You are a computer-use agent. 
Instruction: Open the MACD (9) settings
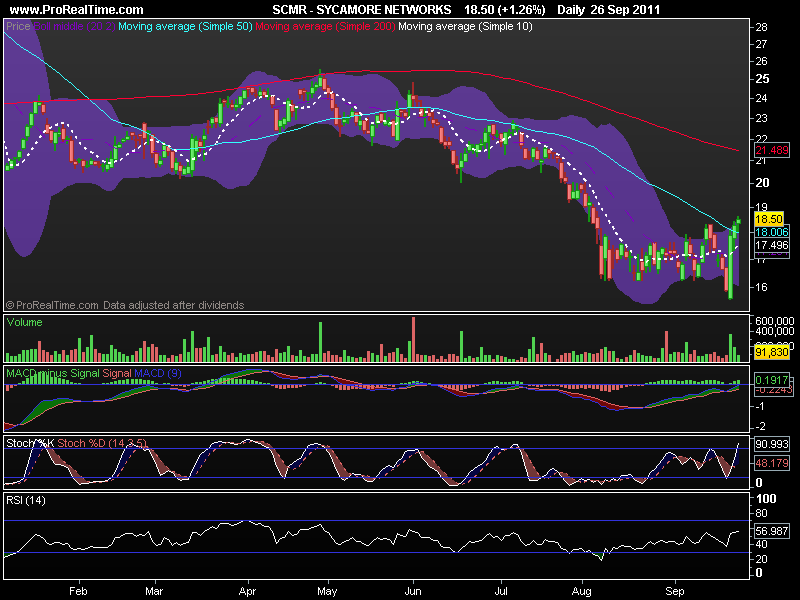point(158,372)
